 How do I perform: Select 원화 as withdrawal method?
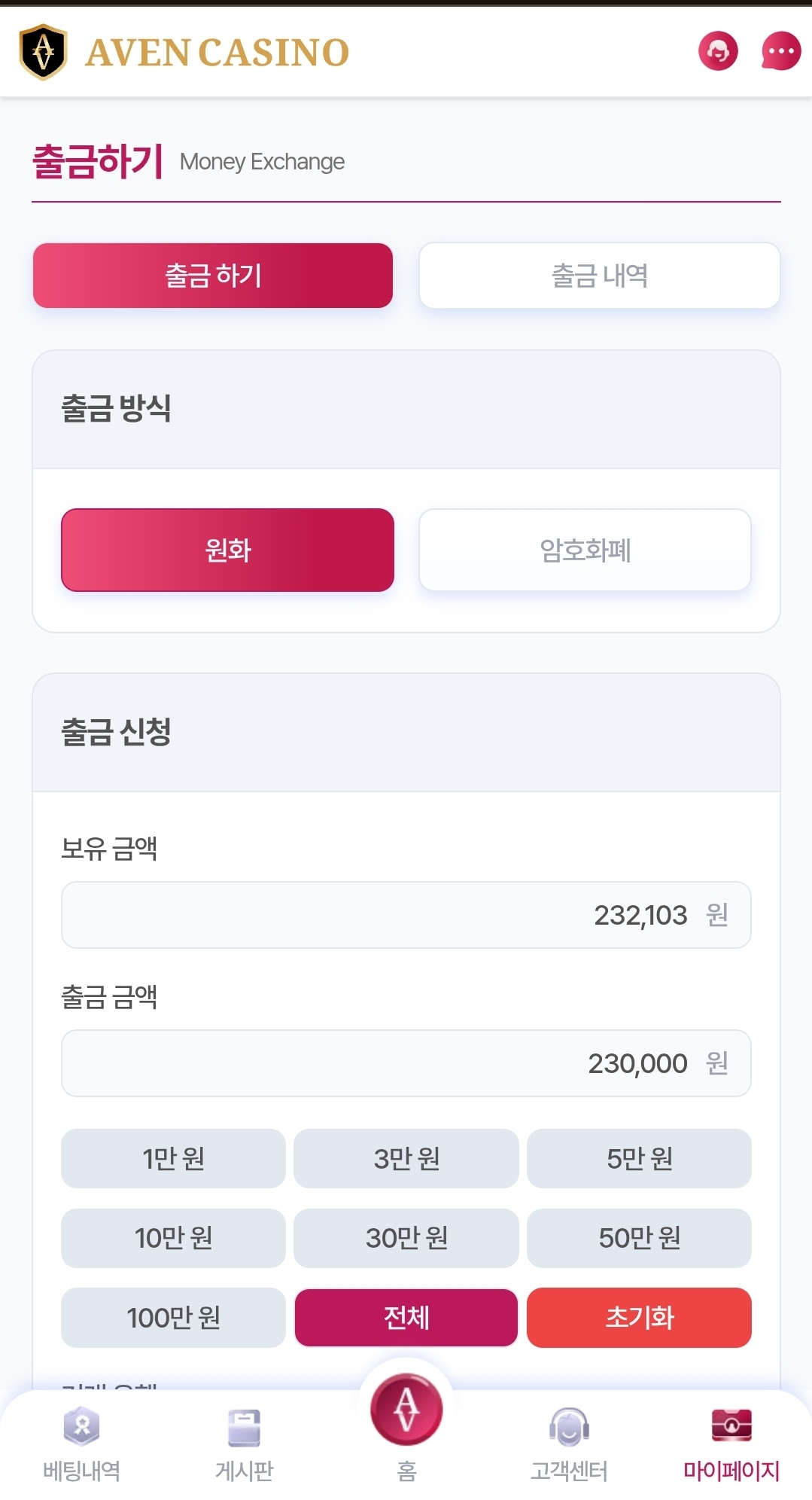[x=227, y=550]
